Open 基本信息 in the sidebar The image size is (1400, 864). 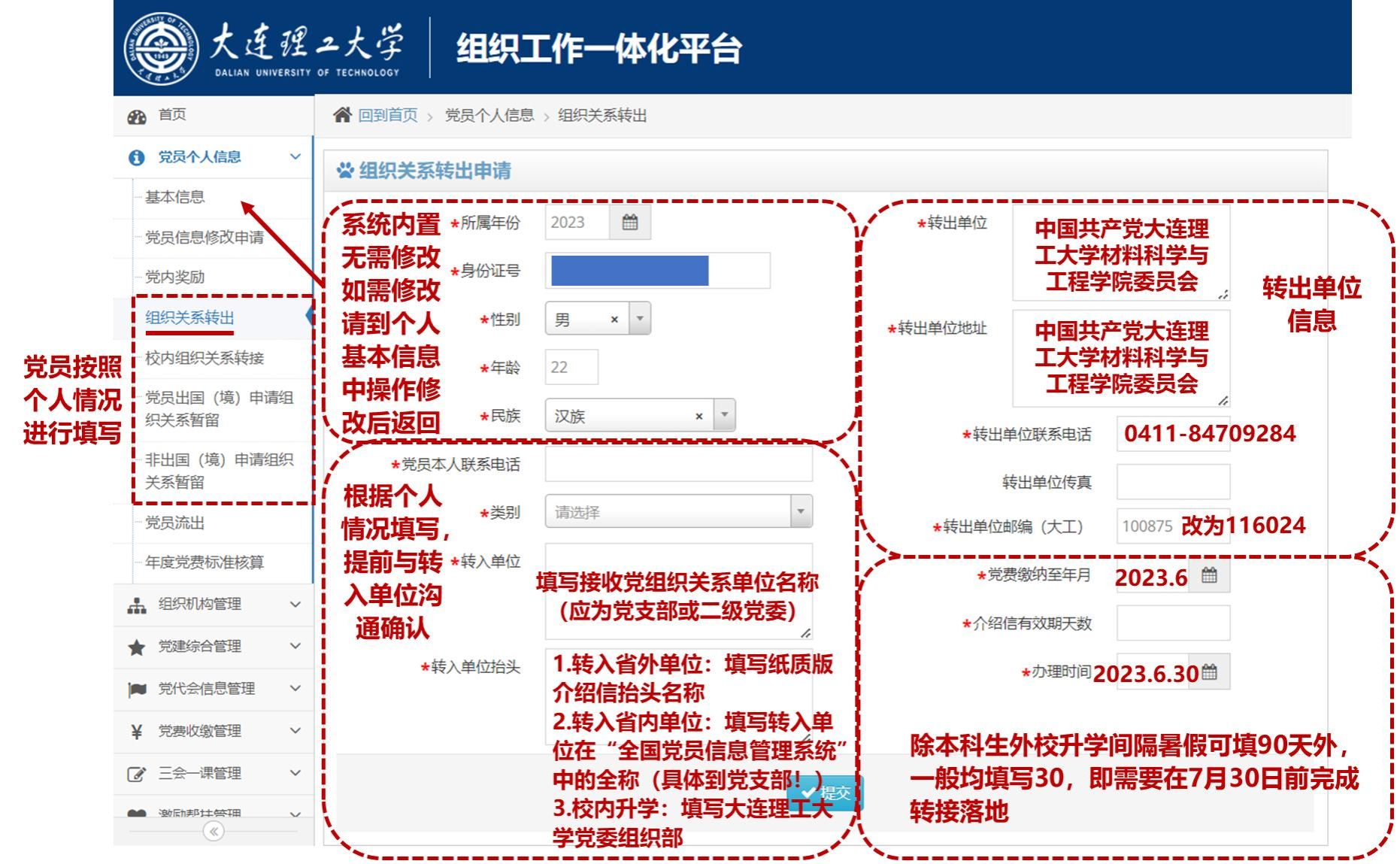pyautogui.click(x=174, y=197)
